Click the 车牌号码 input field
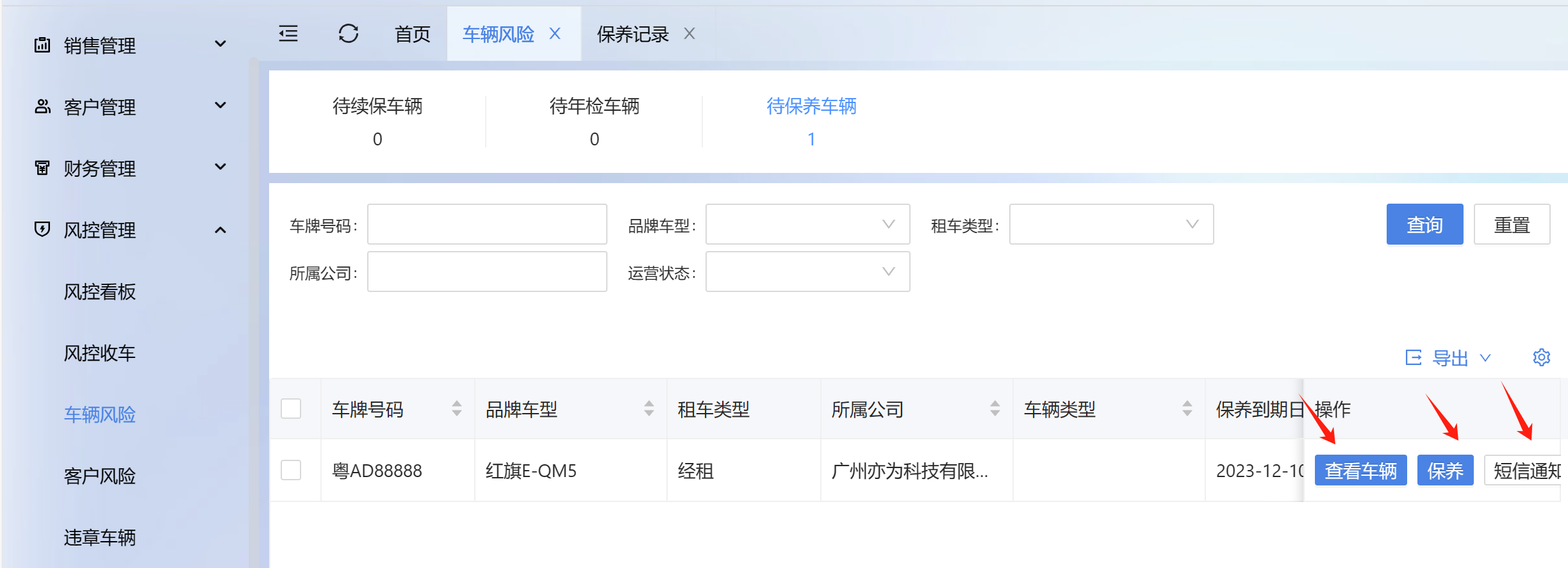This screenshot has width=1568, height=568. click(x=486, y=224)
